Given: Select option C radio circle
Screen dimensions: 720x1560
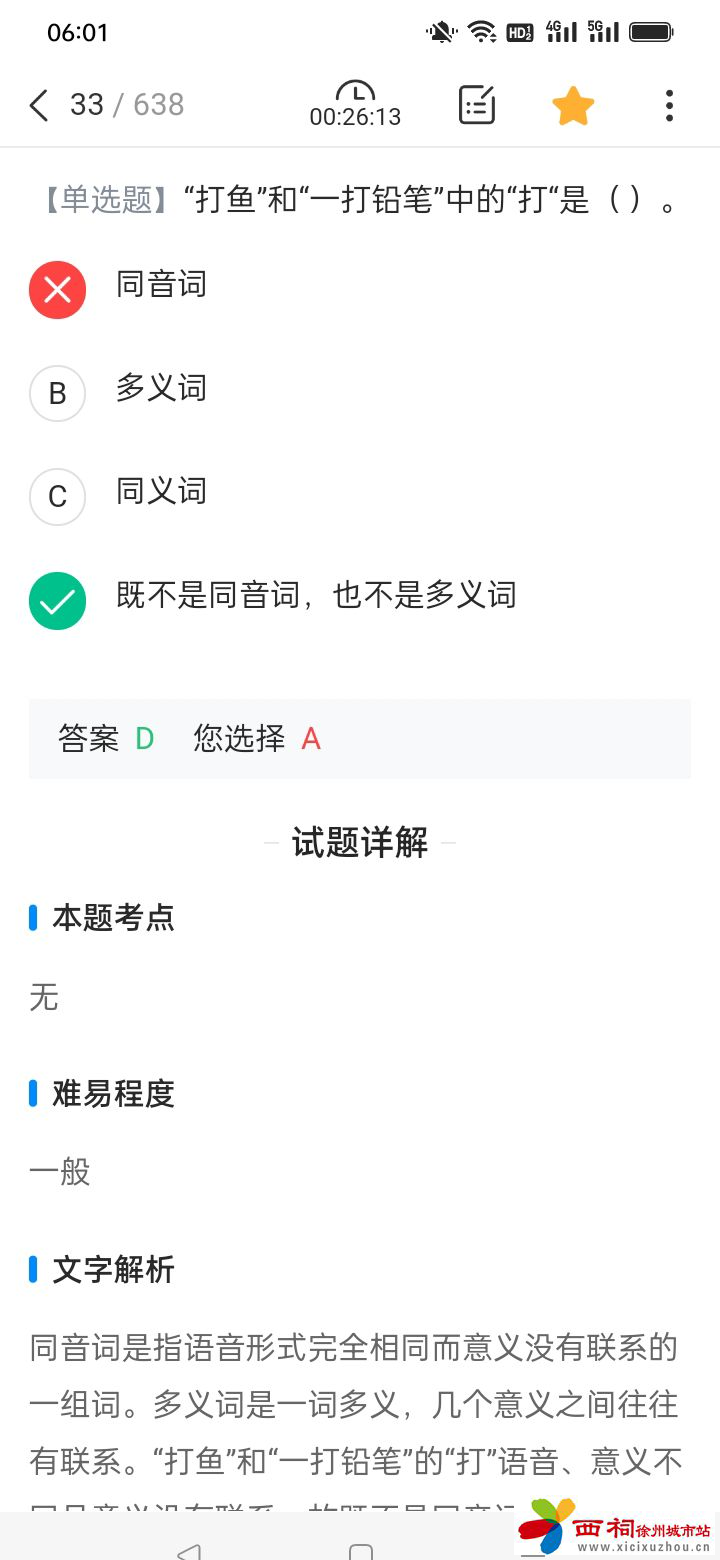Looking at the screenshot, I should [57, 497].
